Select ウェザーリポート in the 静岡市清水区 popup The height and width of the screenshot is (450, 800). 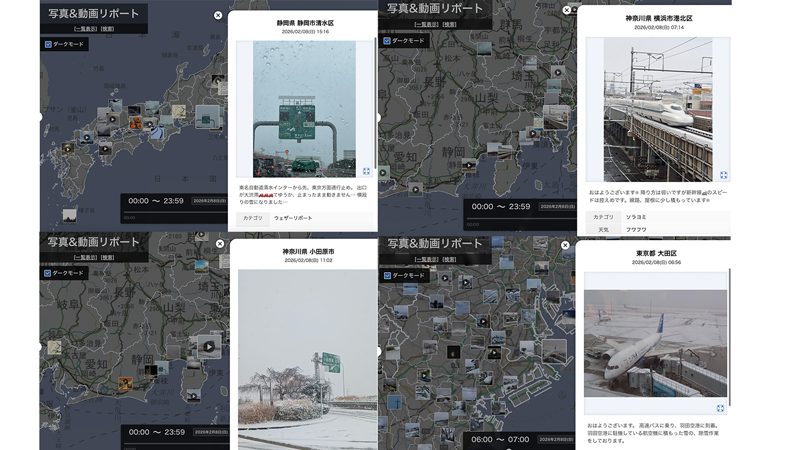pos(293,218)
